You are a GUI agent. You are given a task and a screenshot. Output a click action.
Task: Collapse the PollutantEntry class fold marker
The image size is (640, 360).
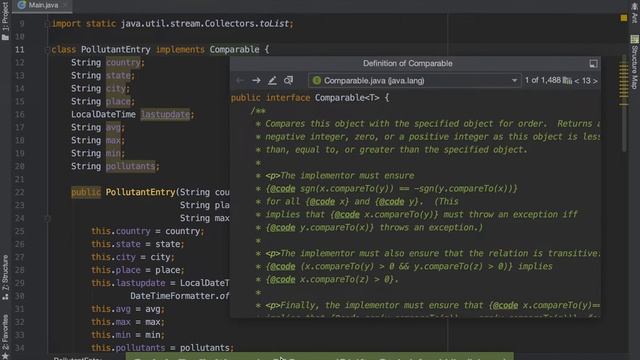click(47, 50)
